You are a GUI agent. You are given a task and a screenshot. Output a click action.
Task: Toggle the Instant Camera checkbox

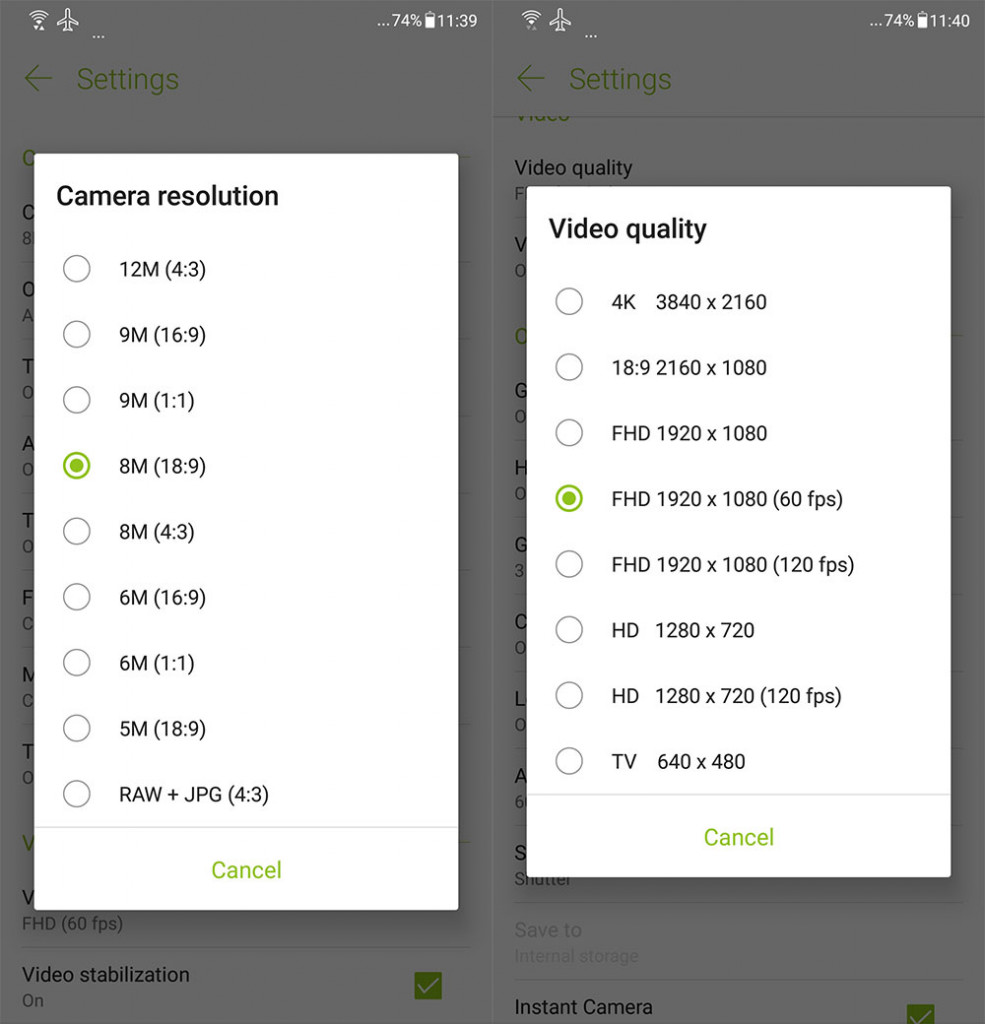(x=920, y=1014)
